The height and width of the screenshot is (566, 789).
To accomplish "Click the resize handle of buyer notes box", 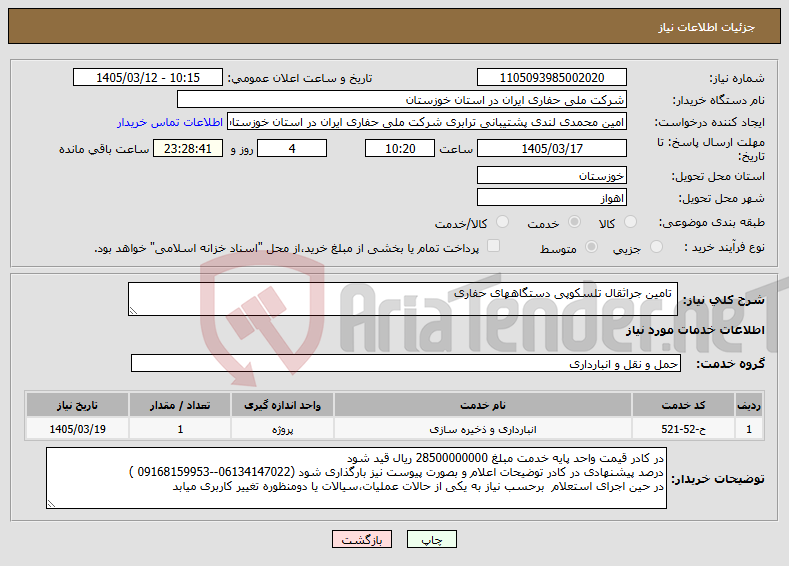I will tap(51, 504).
